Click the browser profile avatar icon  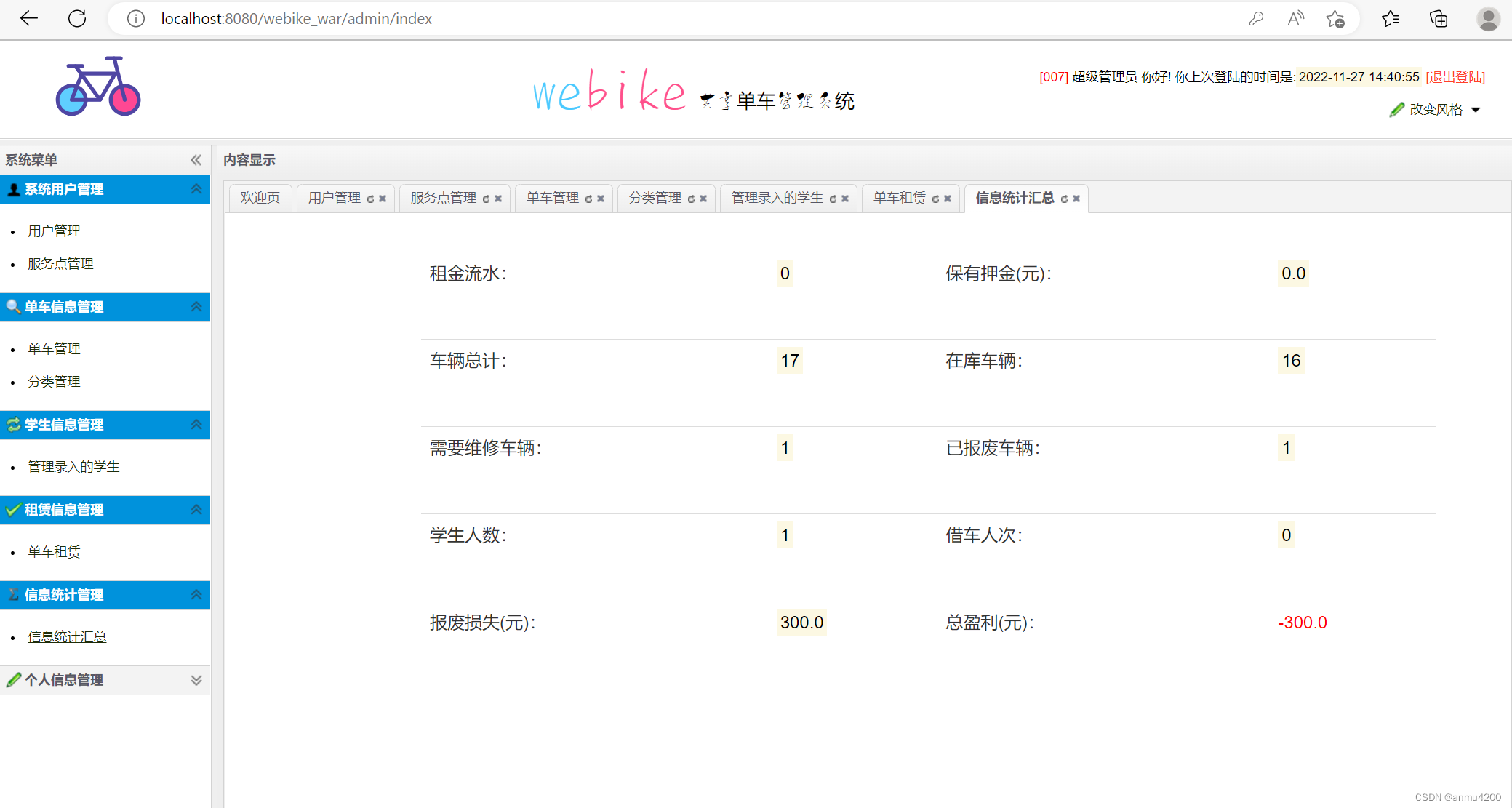click(1488, 19)
